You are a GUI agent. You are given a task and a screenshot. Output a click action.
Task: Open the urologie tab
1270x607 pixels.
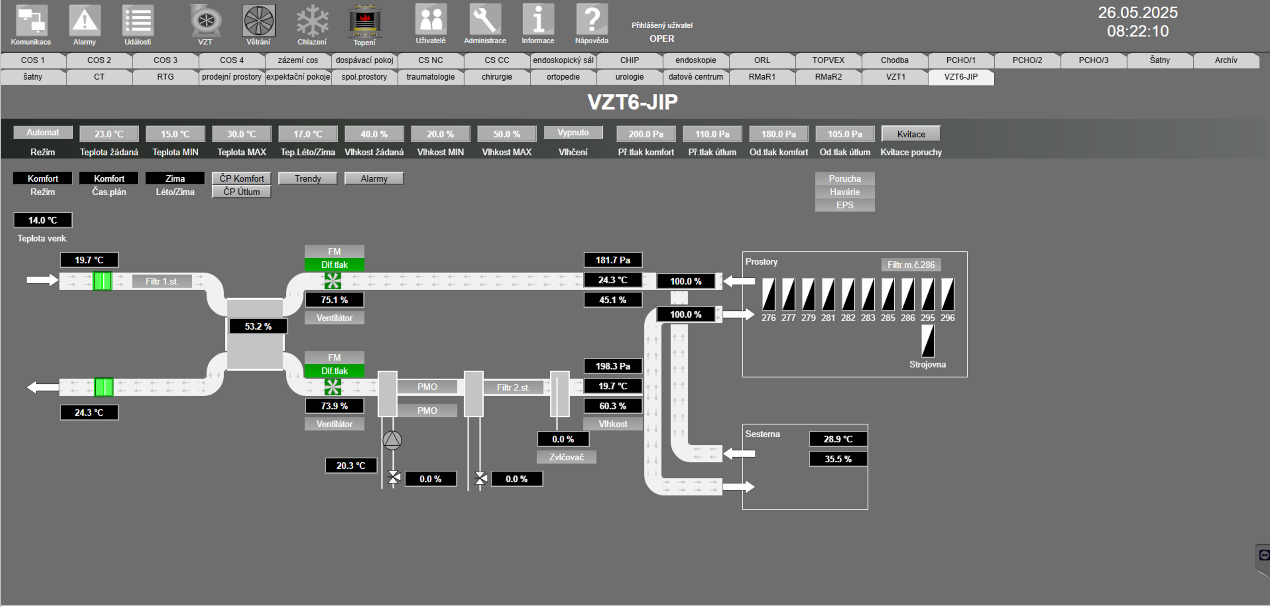[x=629, y=76]
